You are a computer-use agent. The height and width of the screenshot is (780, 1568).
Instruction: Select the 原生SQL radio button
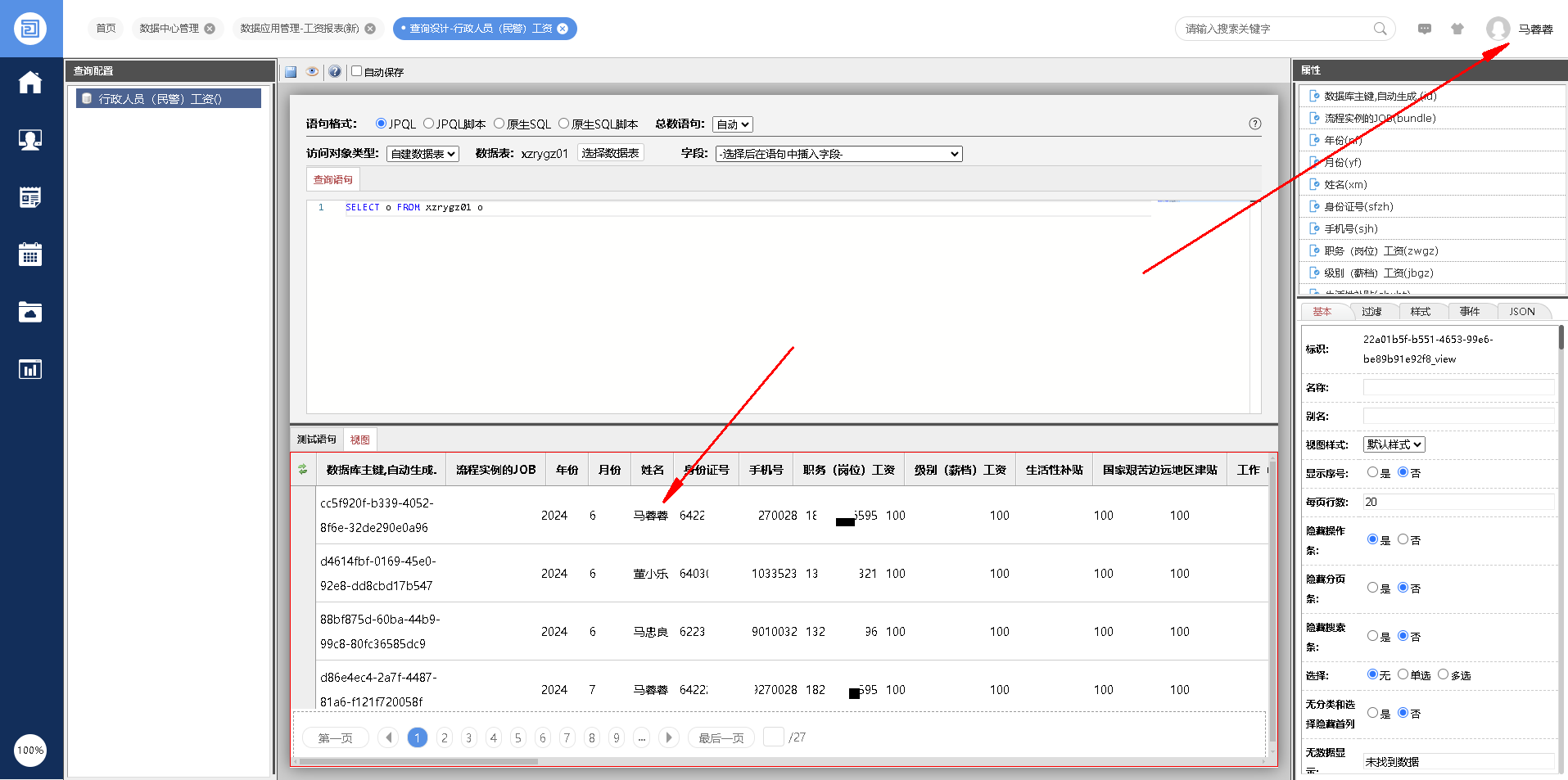click(499, 124)
